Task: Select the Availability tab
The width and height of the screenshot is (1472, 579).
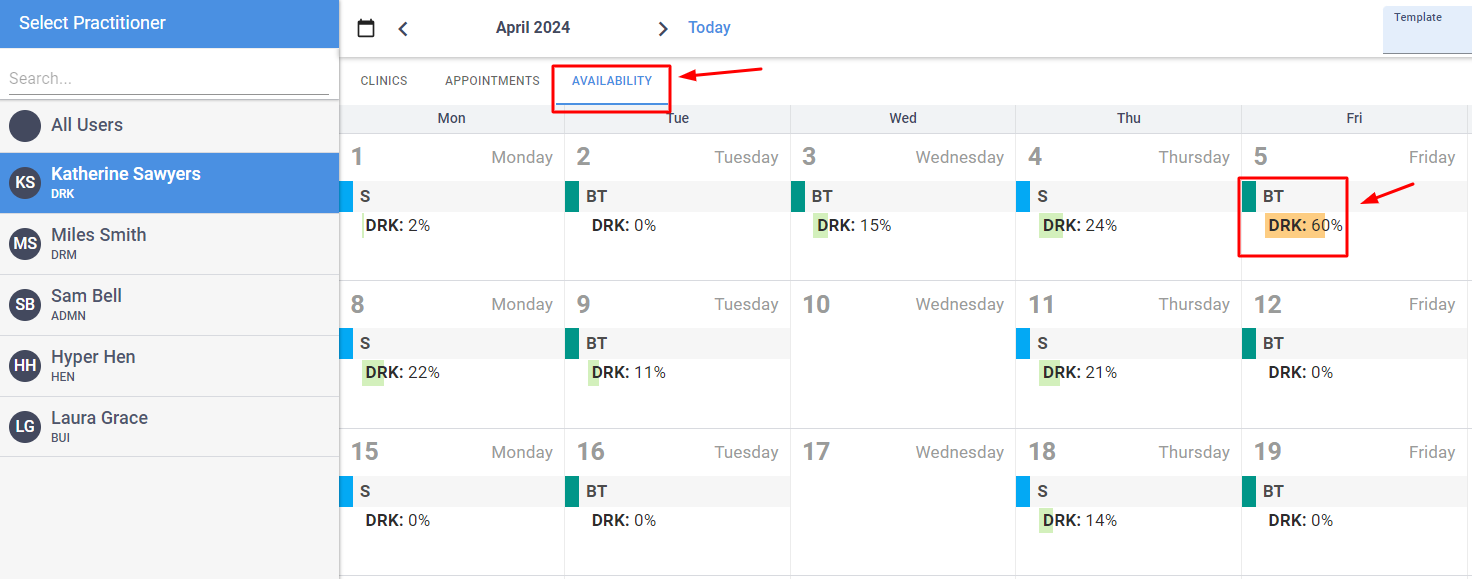Action: (611, 81)
